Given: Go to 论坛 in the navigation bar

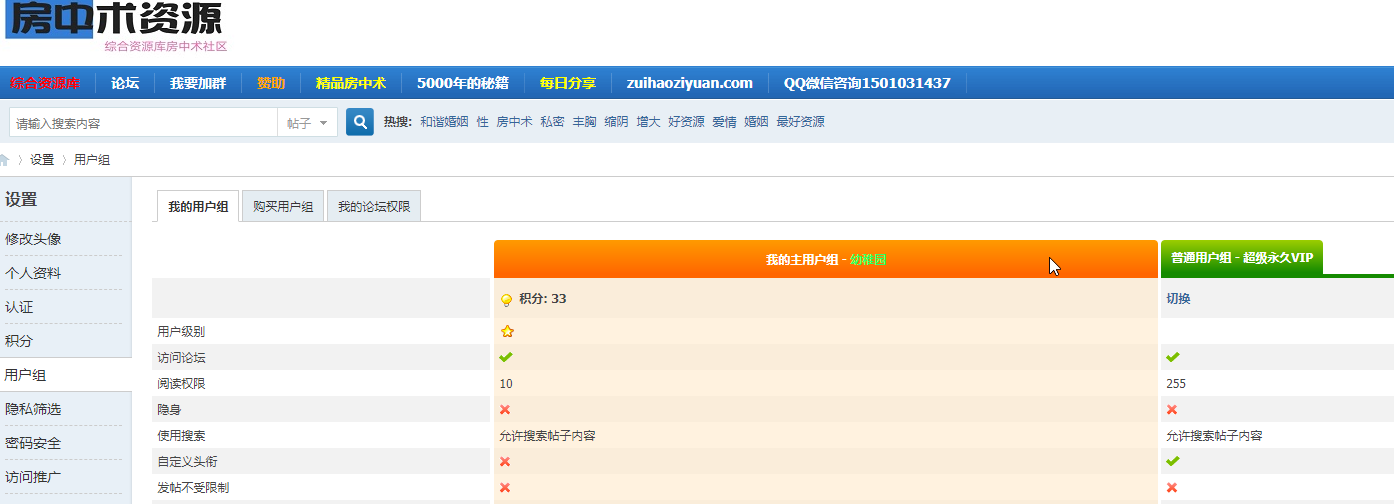Looking at the screenshot, I should click(x=125, y=83).
